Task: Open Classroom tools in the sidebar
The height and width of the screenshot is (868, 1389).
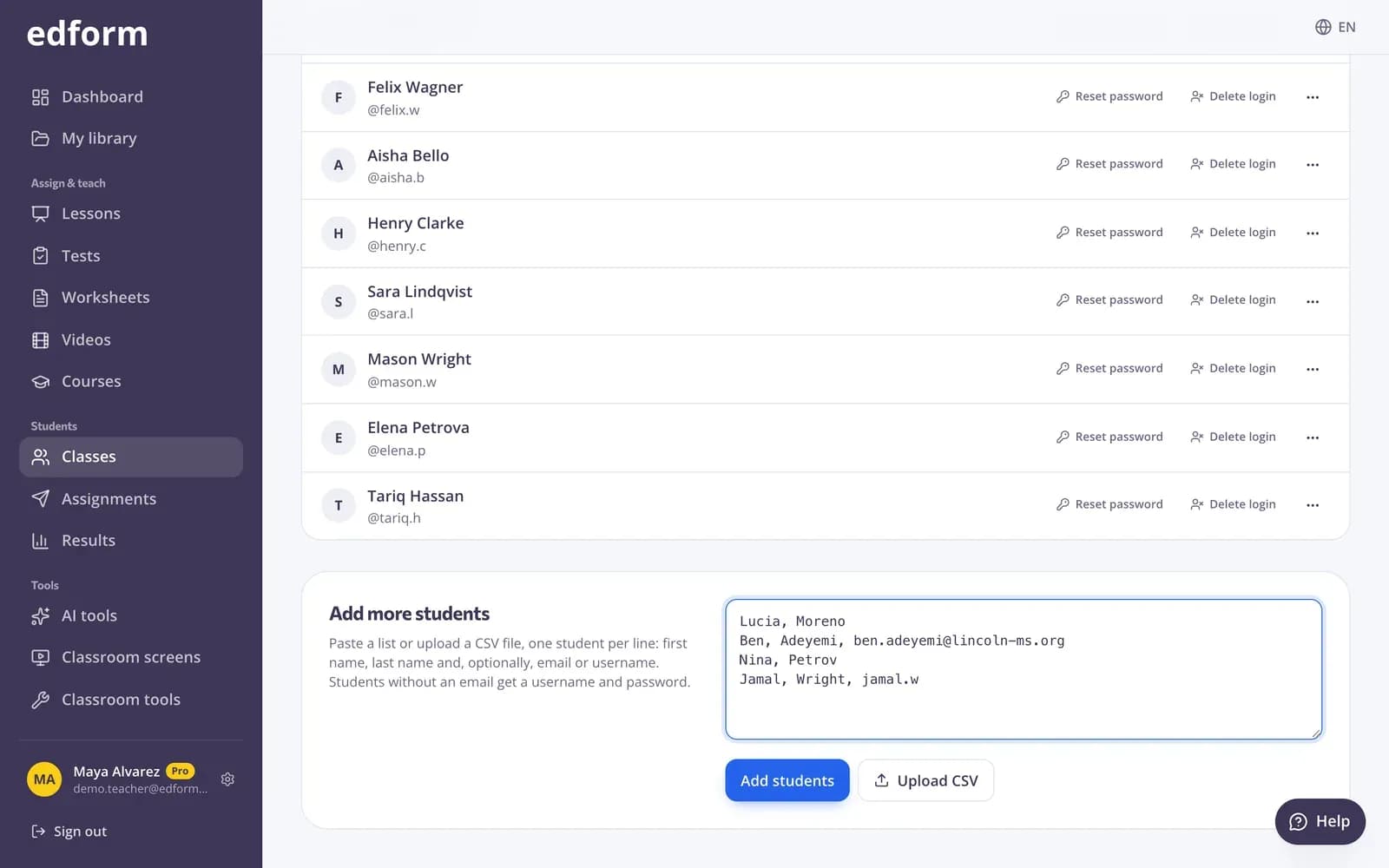Action: (131, 700)
